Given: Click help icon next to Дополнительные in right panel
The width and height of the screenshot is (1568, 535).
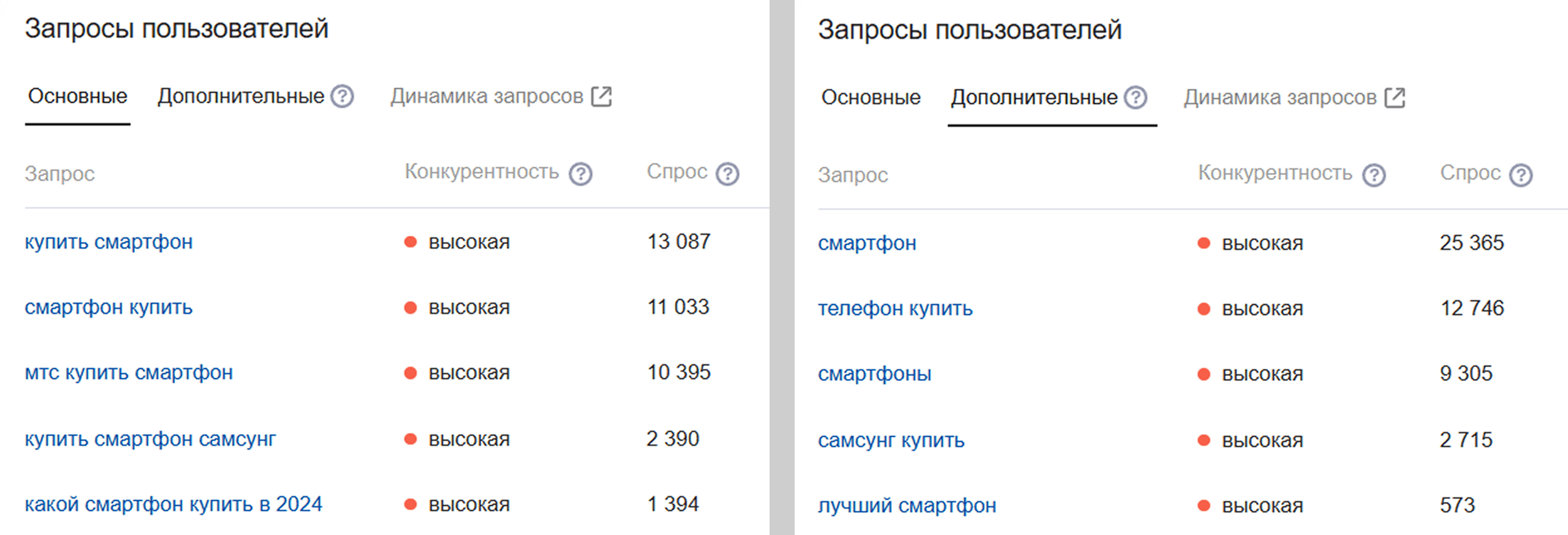Looking at the screenshot, I should click(1136, 98).
